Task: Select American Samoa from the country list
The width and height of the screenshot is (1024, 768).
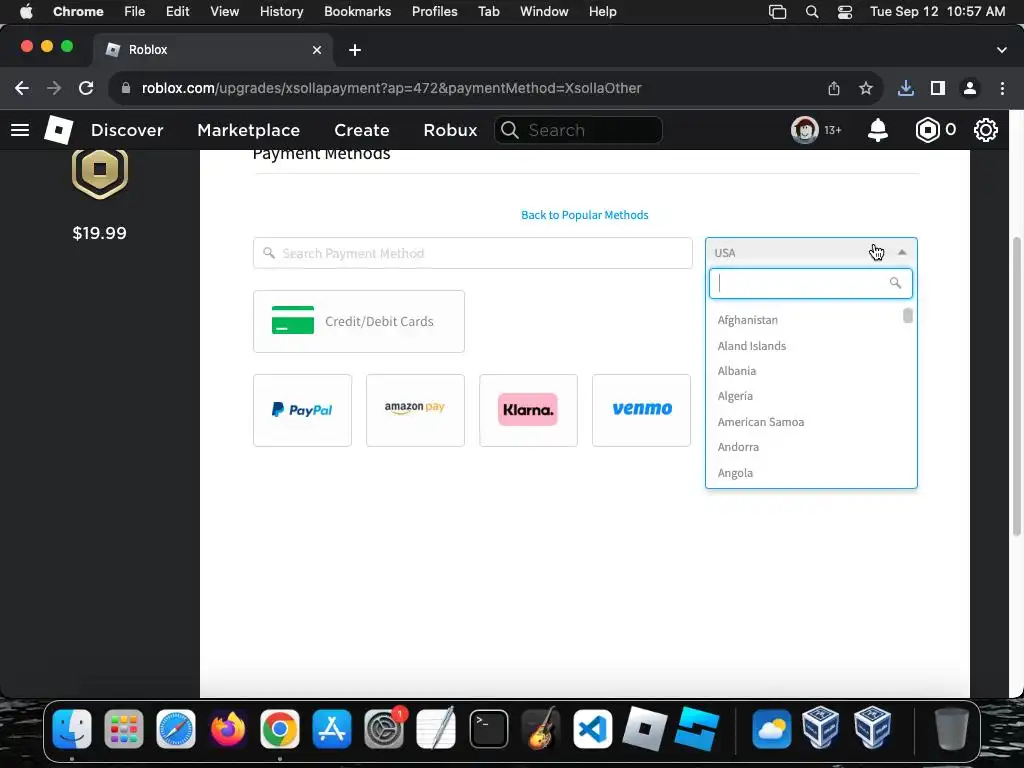Action: [760, 422]
